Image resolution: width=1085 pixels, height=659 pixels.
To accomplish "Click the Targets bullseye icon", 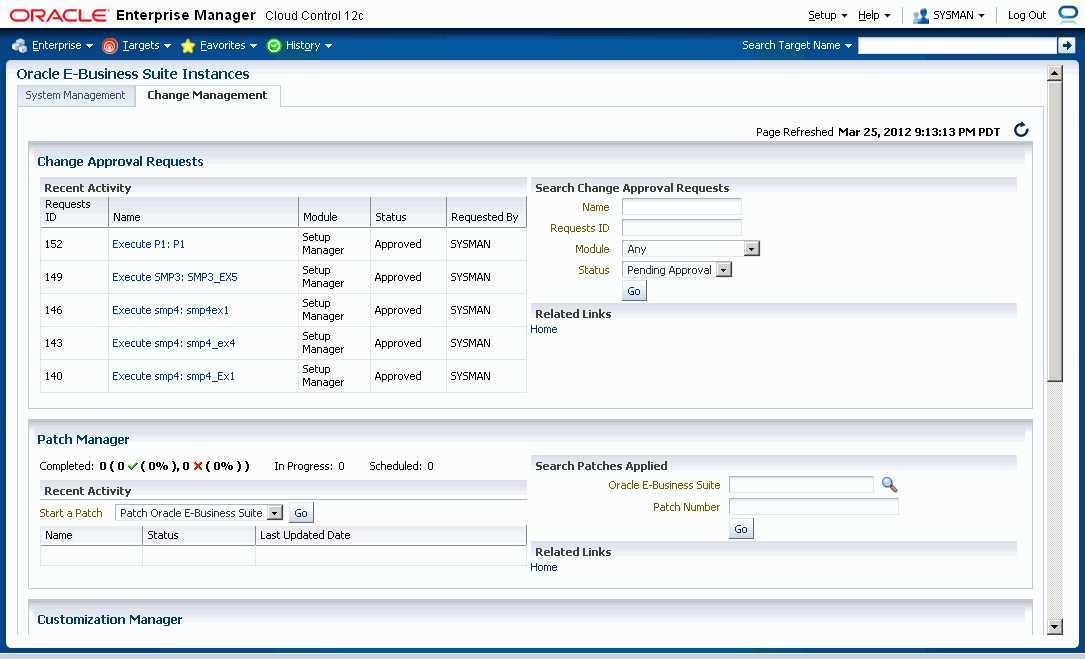I will (109, 46).
